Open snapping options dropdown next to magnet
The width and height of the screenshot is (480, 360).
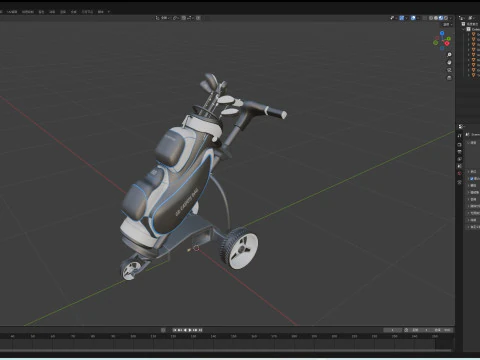[x=190, y=18]
